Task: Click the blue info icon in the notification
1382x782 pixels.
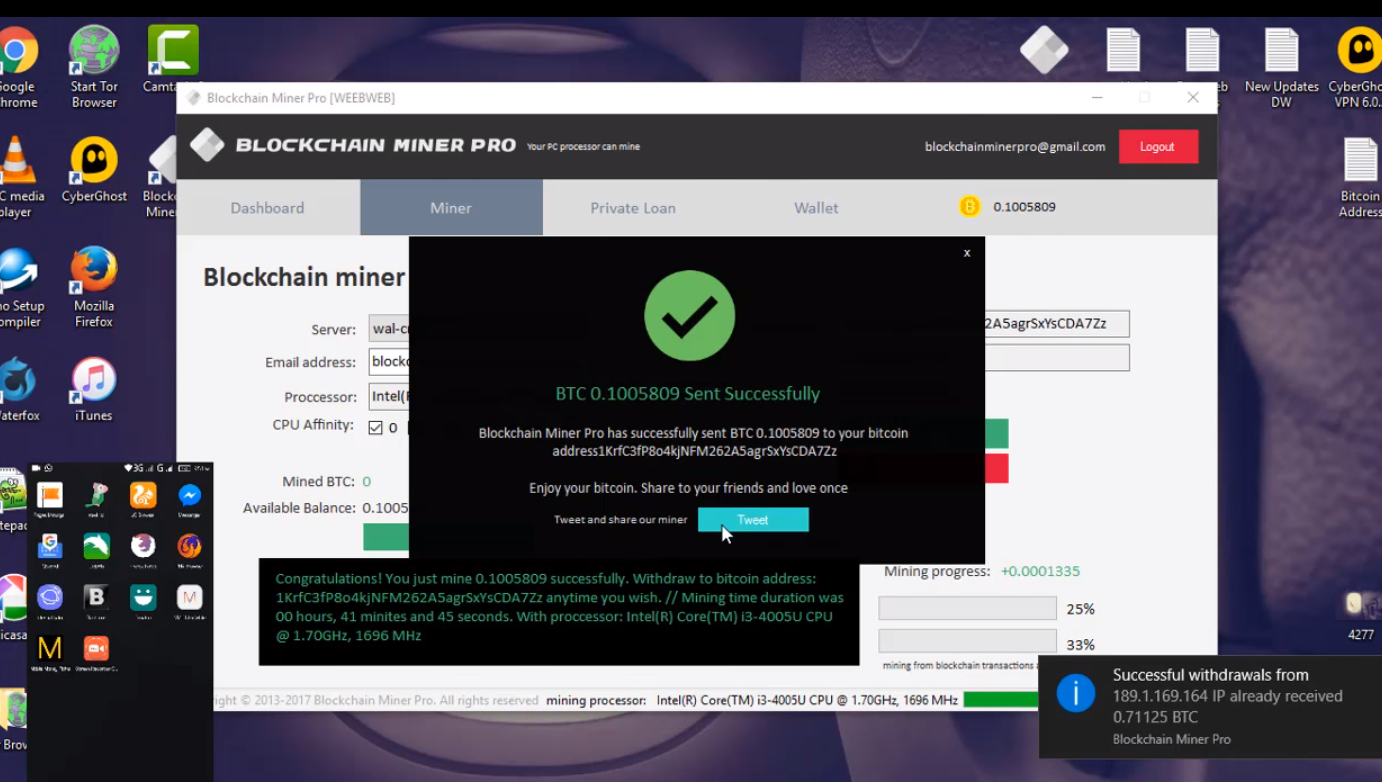Action: point(1076,693)
